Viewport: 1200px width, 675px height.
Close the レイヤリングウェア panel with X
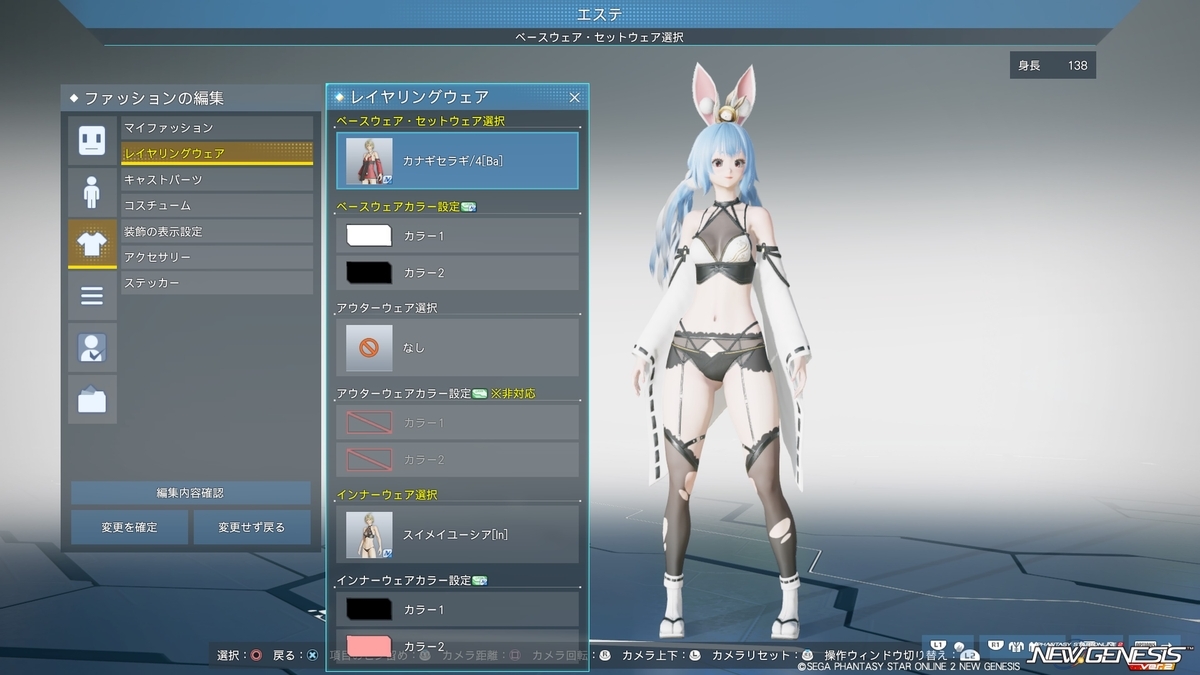coord(574,97)
